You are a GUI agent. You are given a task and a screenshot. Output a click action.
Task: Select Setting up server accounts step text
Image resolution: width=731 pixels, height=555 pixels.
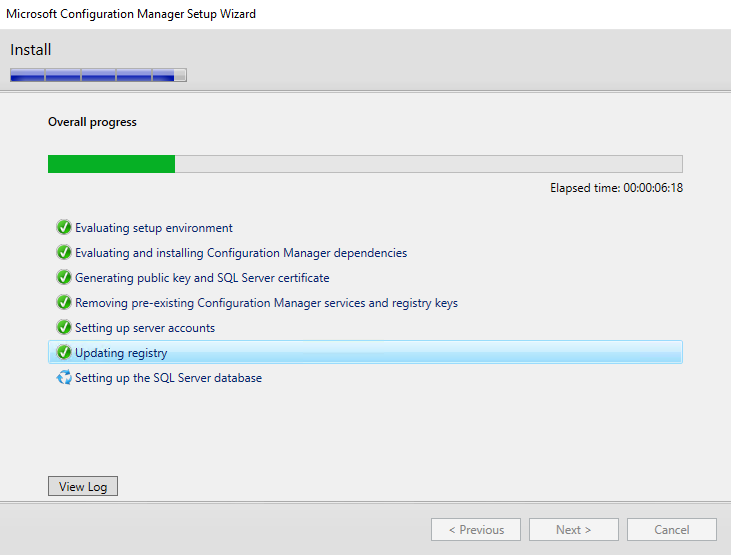pyautogui.click(x=145, y=328)
